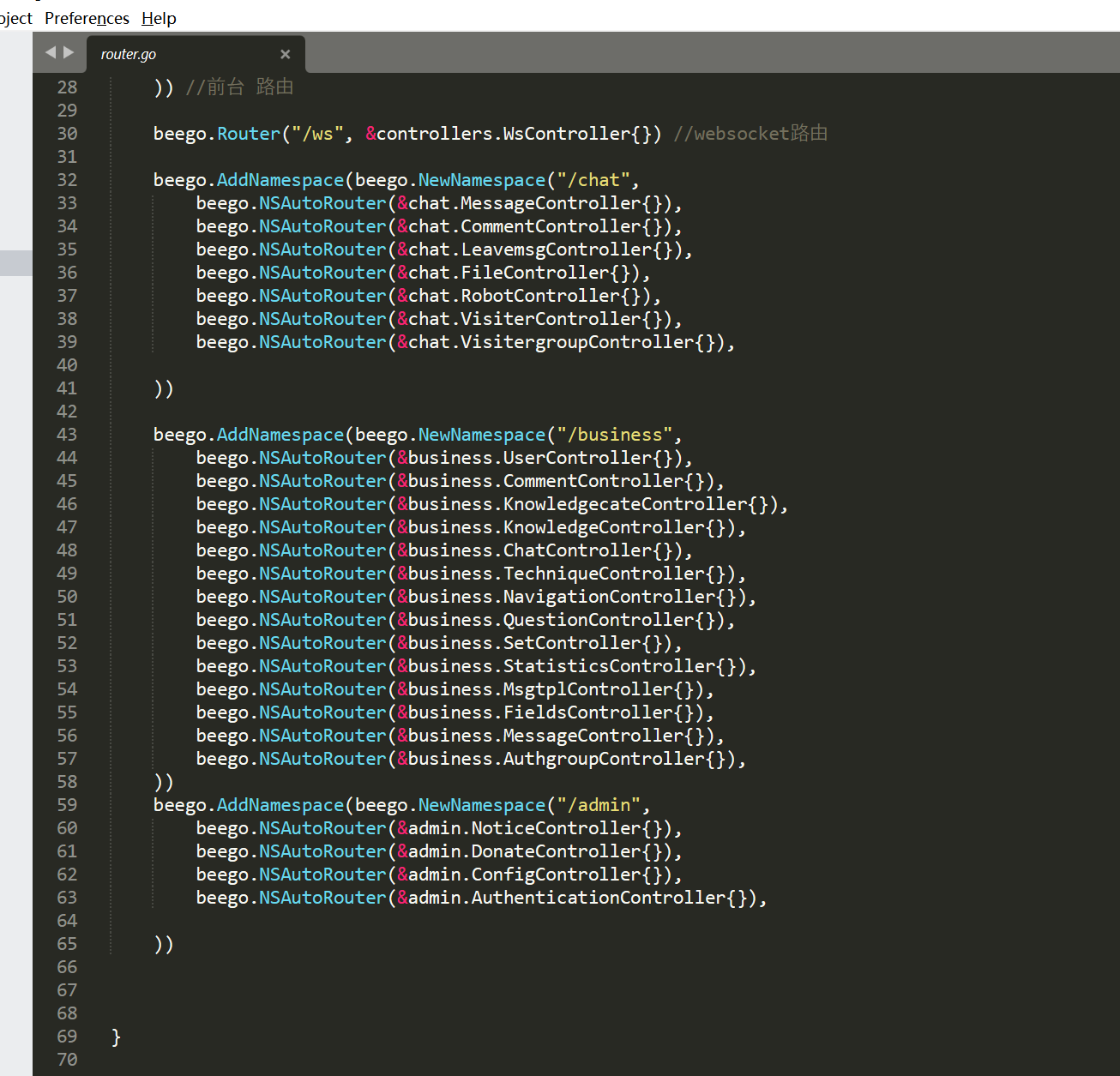Open the Help menu
This screenshot has width=1120, height=1076.
[x=159, y=18]
